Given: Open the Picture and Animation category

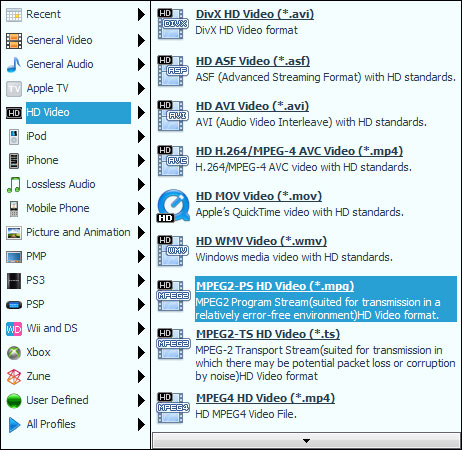Looking at the screenshot, I should click(78, 232).
